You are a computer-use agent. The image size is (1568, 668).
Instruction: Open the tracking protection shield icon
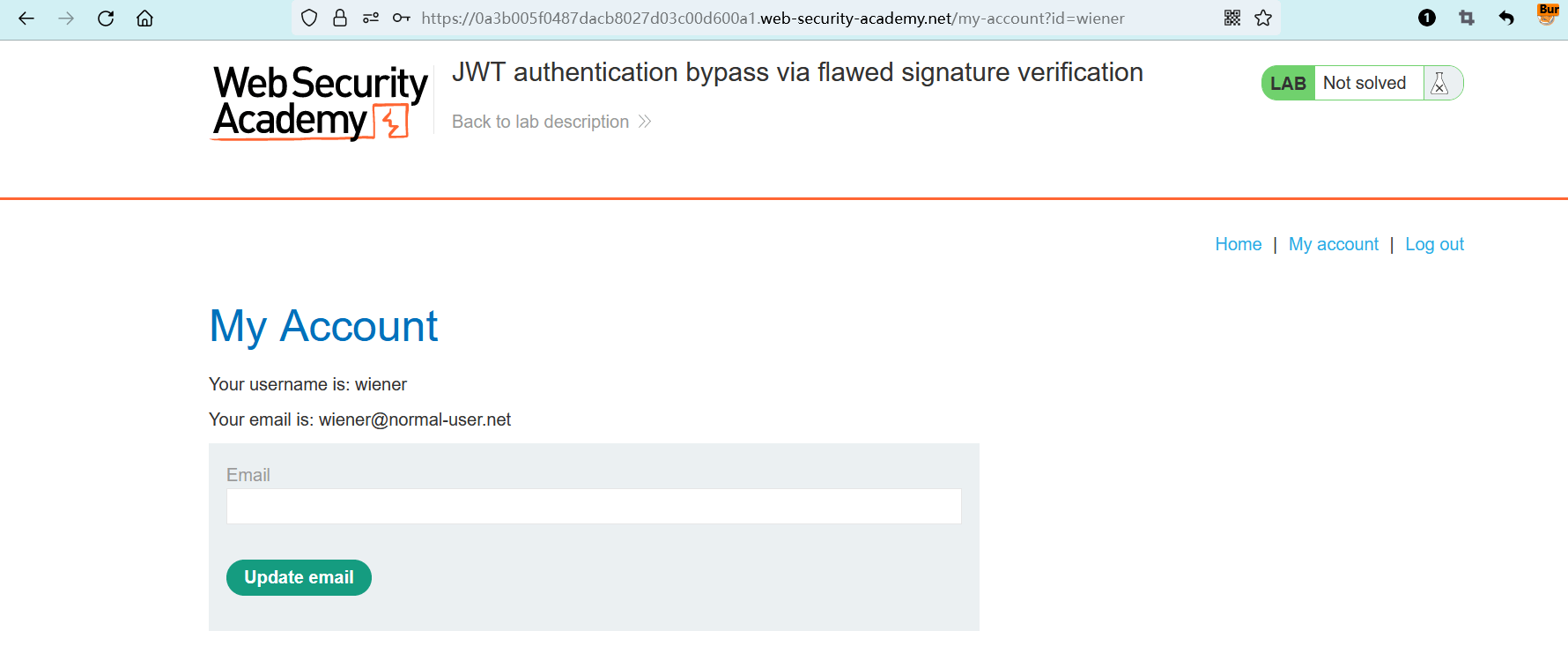[x=309, y=19]
